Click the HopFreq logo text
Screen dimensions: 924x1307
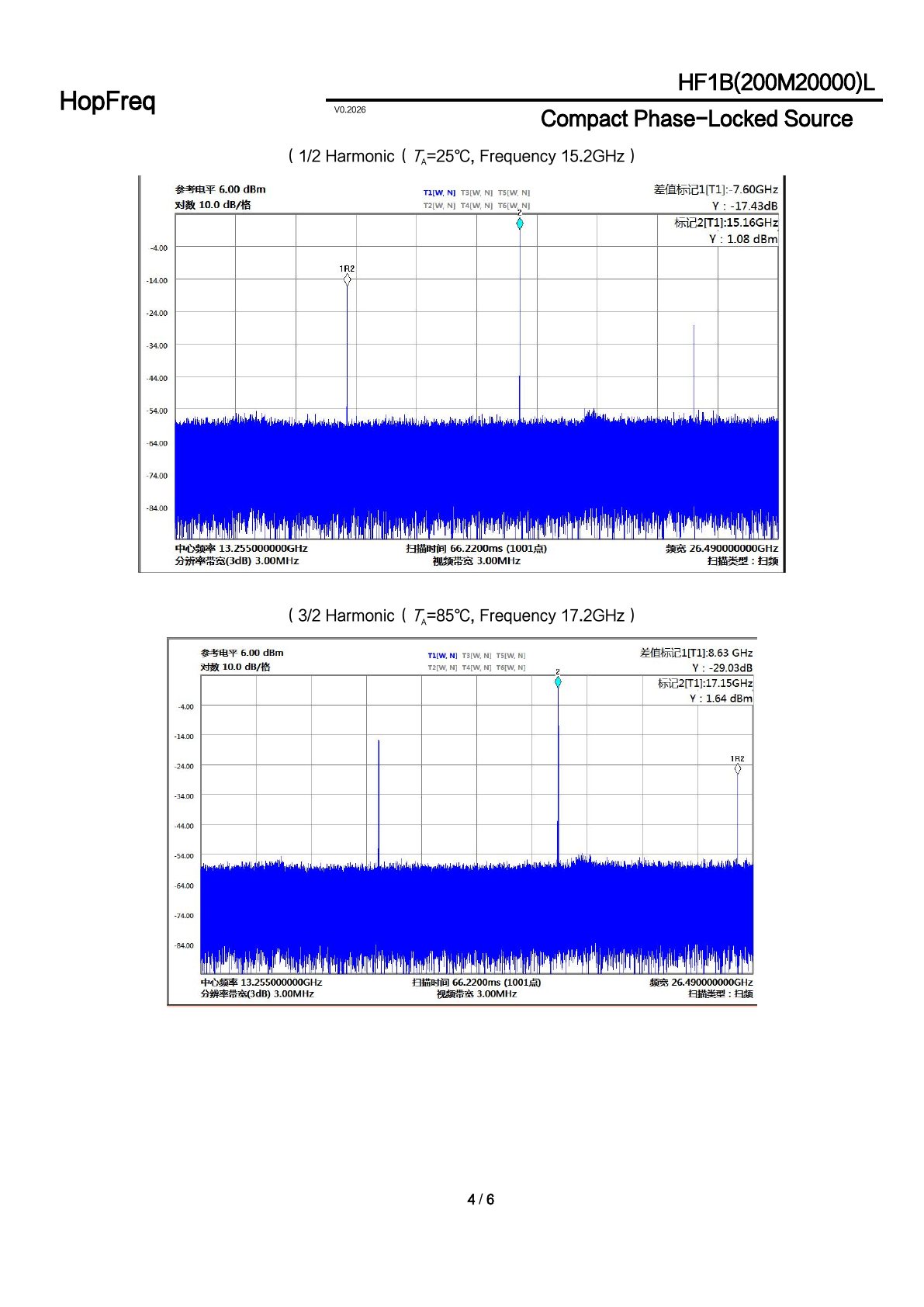coord(107,102)
